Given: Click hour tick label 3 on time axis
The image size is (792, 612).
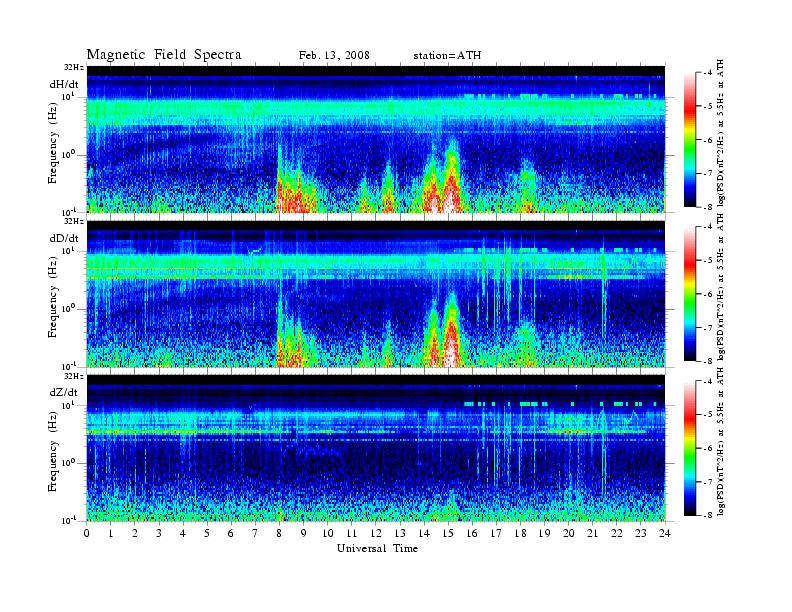Looking at the screenshot, I should 159,533.
